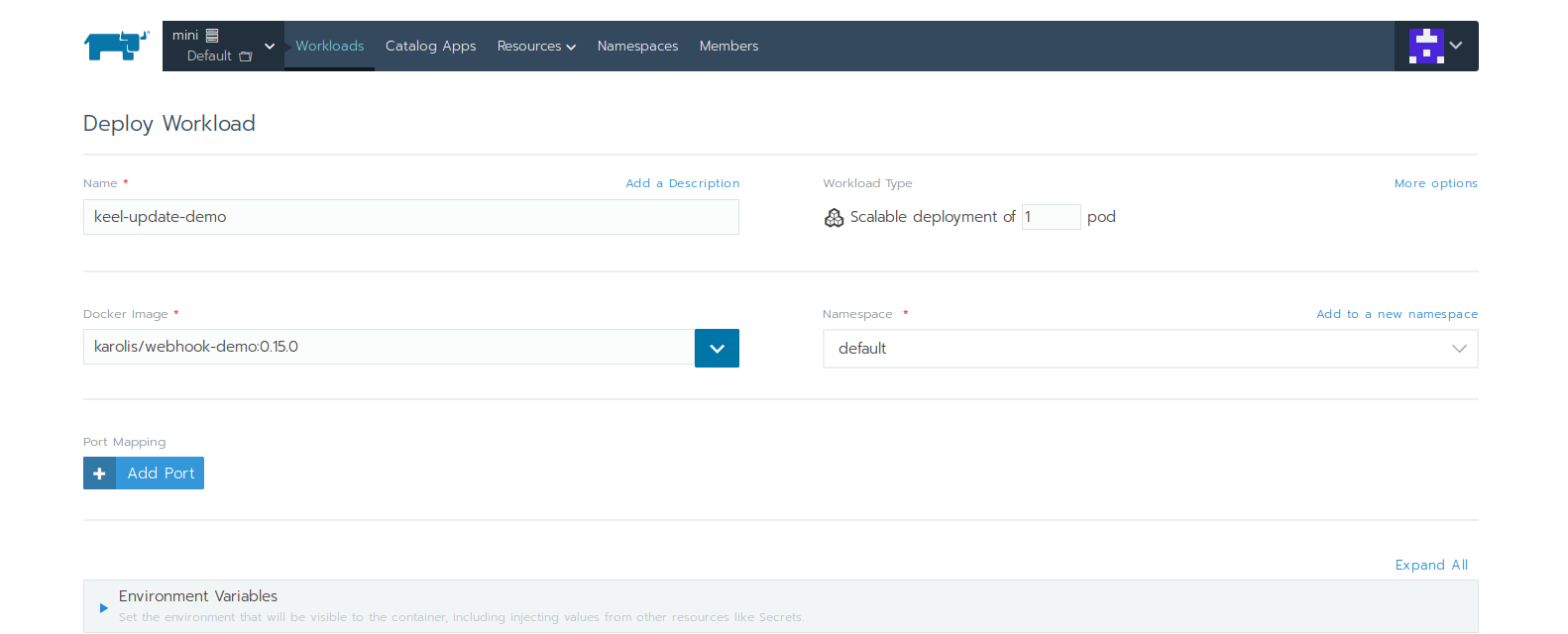Click More options for workload type

(1435, 183)
